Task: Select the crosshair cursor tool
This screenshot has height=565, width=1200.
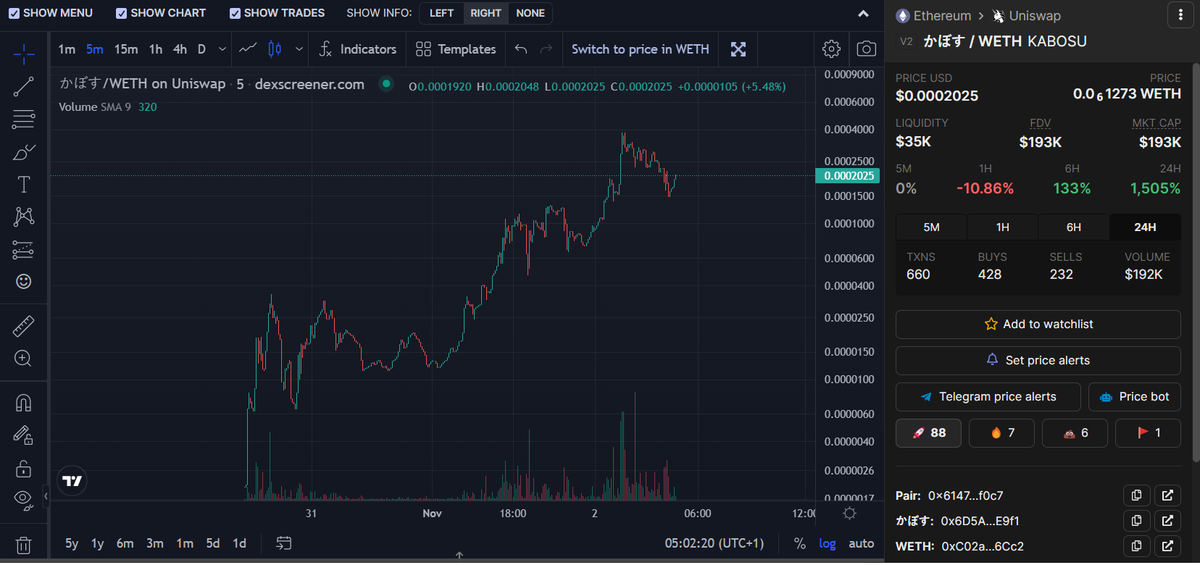Action: point(24,53)
